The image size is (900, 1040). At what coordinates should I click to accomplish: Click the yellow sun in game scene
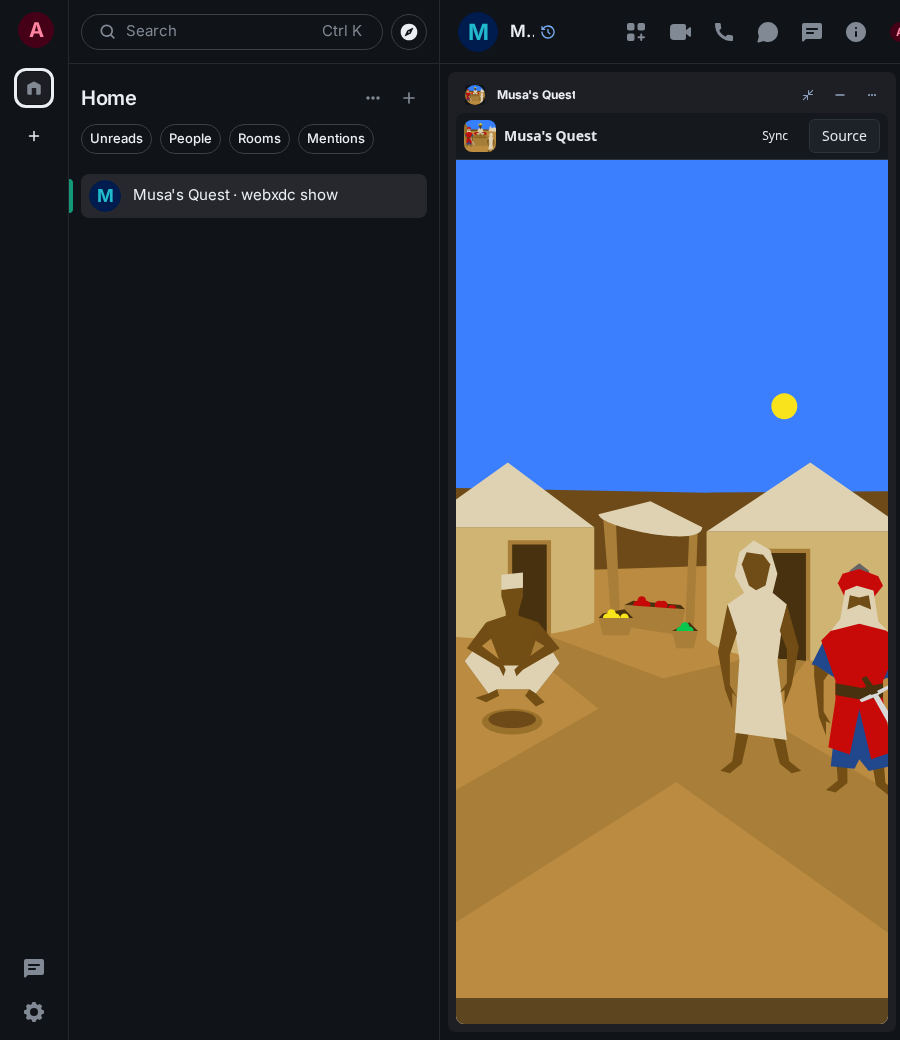point(784,407)
